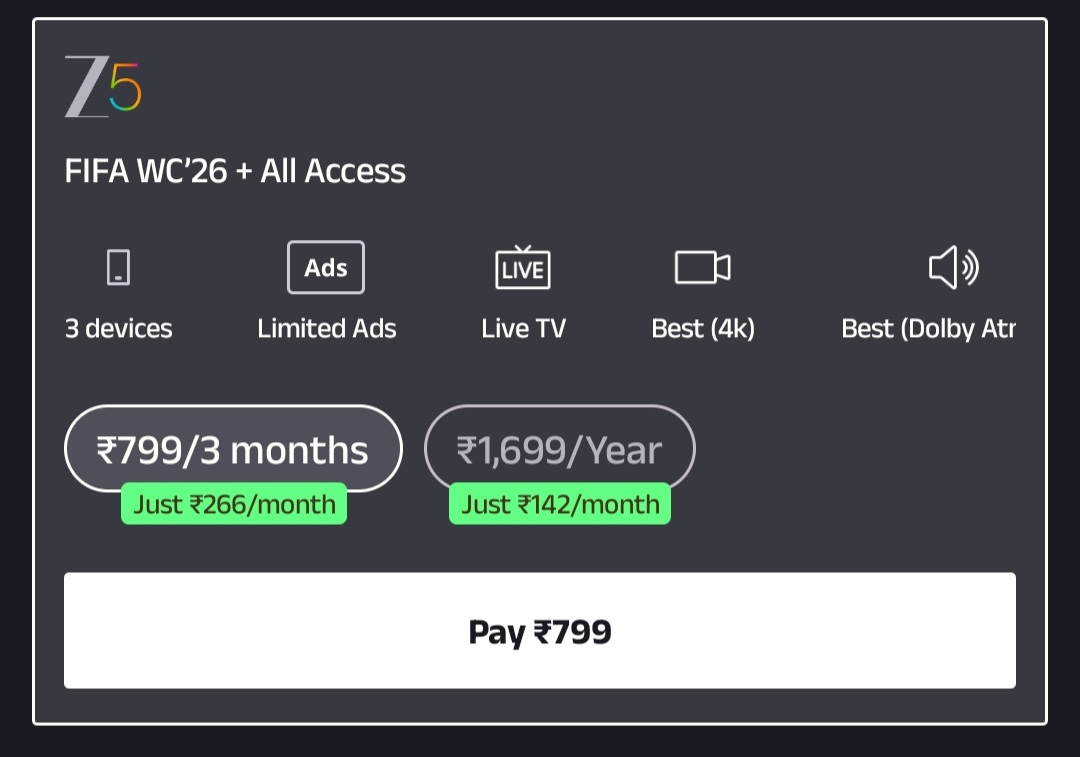Click the video camera quality icon
1080x757 pixels.
coord(703,267)
